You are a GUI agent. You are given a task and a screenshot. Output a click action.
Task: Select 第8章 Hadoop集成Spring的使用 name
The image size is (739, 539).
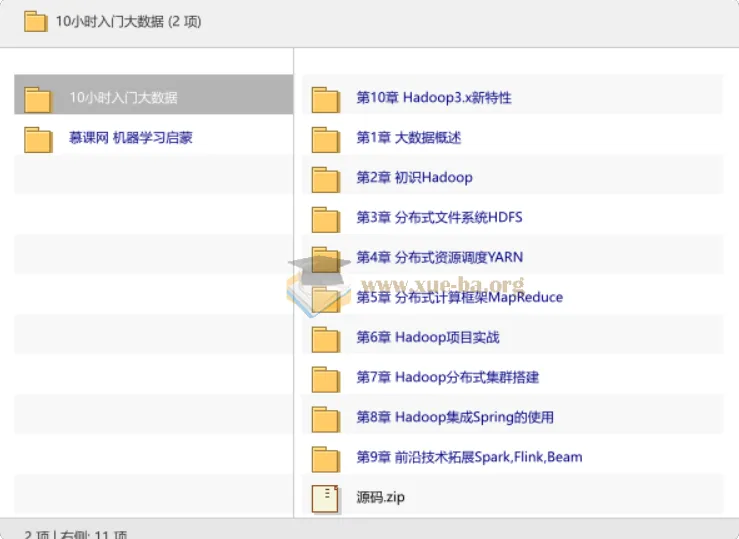455,417
